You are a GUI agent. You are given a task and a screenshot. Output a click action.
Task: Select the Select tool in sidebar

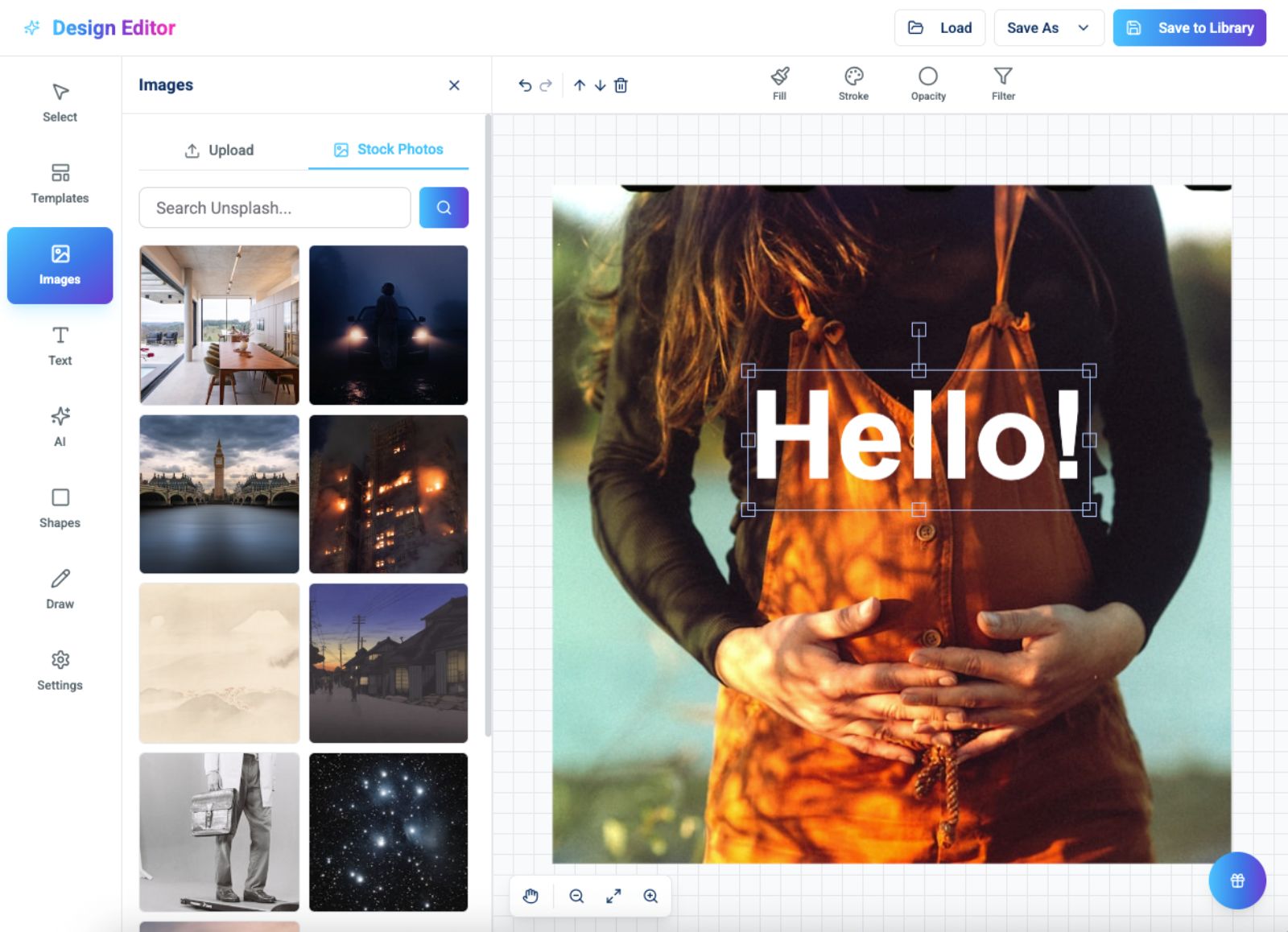coord(60,101)
